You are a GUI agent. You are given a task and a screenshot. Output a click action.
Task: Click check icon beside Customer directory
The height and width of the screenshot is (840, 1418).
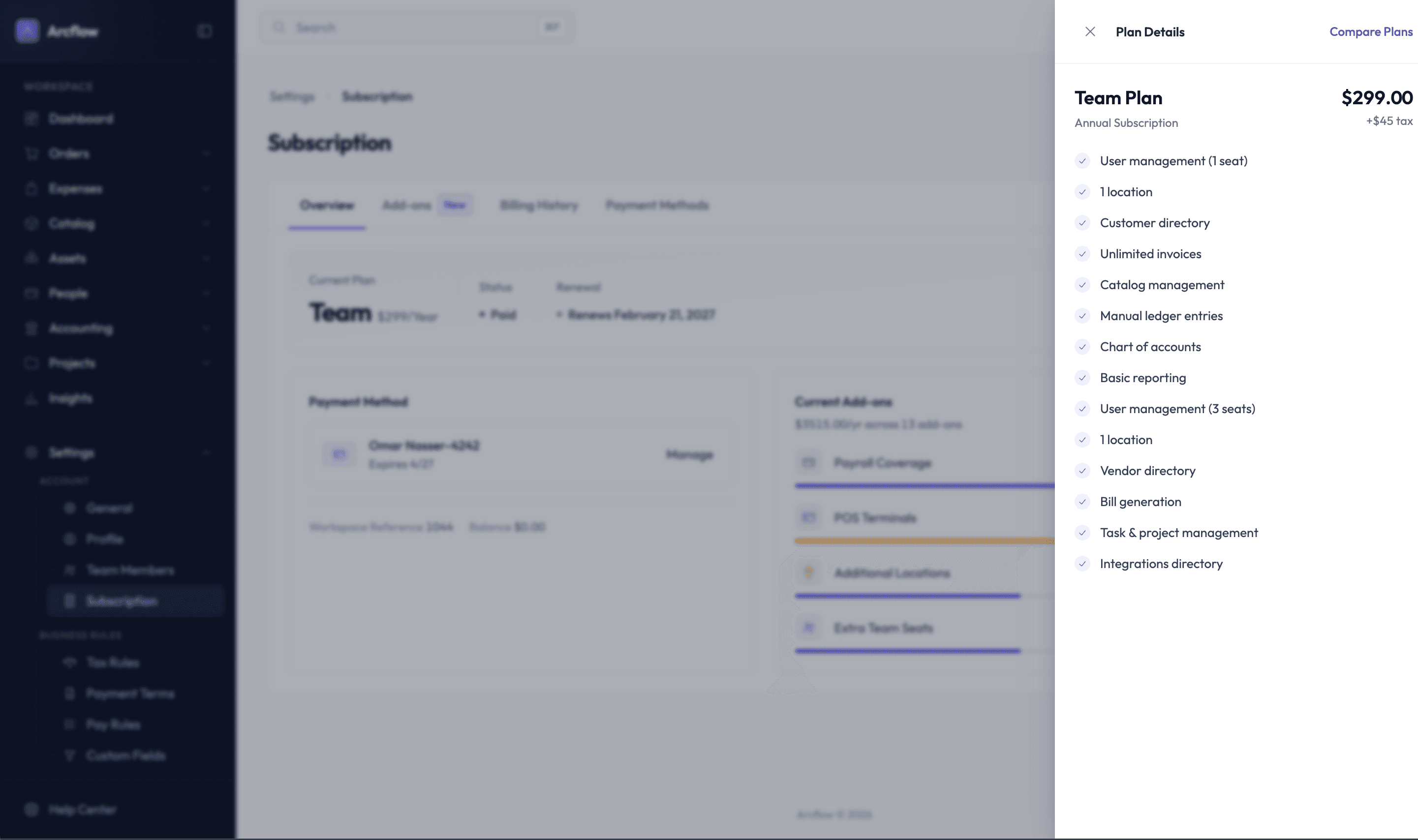(1082, 223)
